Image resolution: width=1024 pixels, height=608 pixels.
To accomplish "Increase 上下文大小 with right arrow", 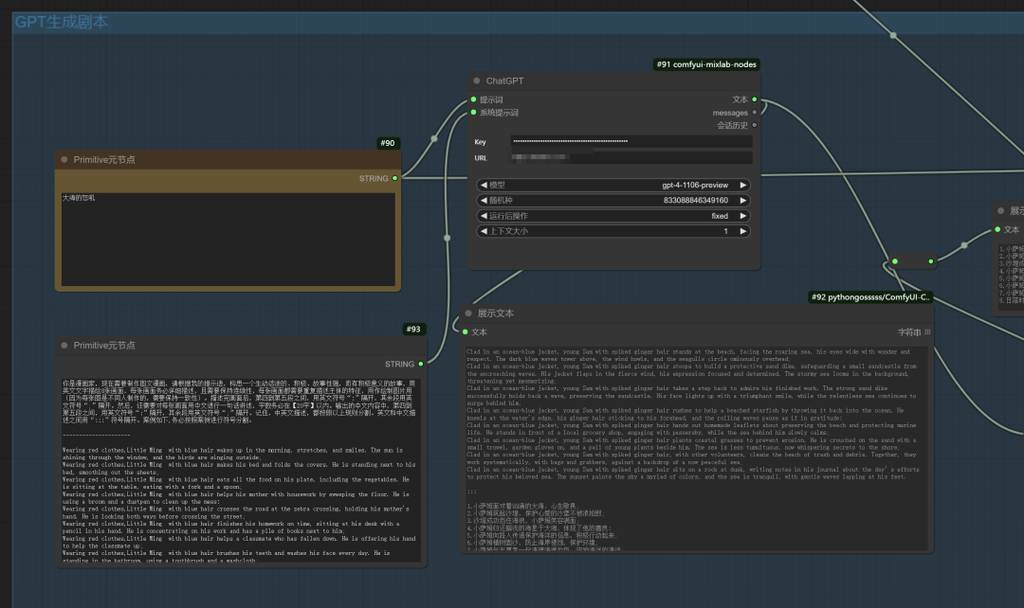I will tap(743, 231).
